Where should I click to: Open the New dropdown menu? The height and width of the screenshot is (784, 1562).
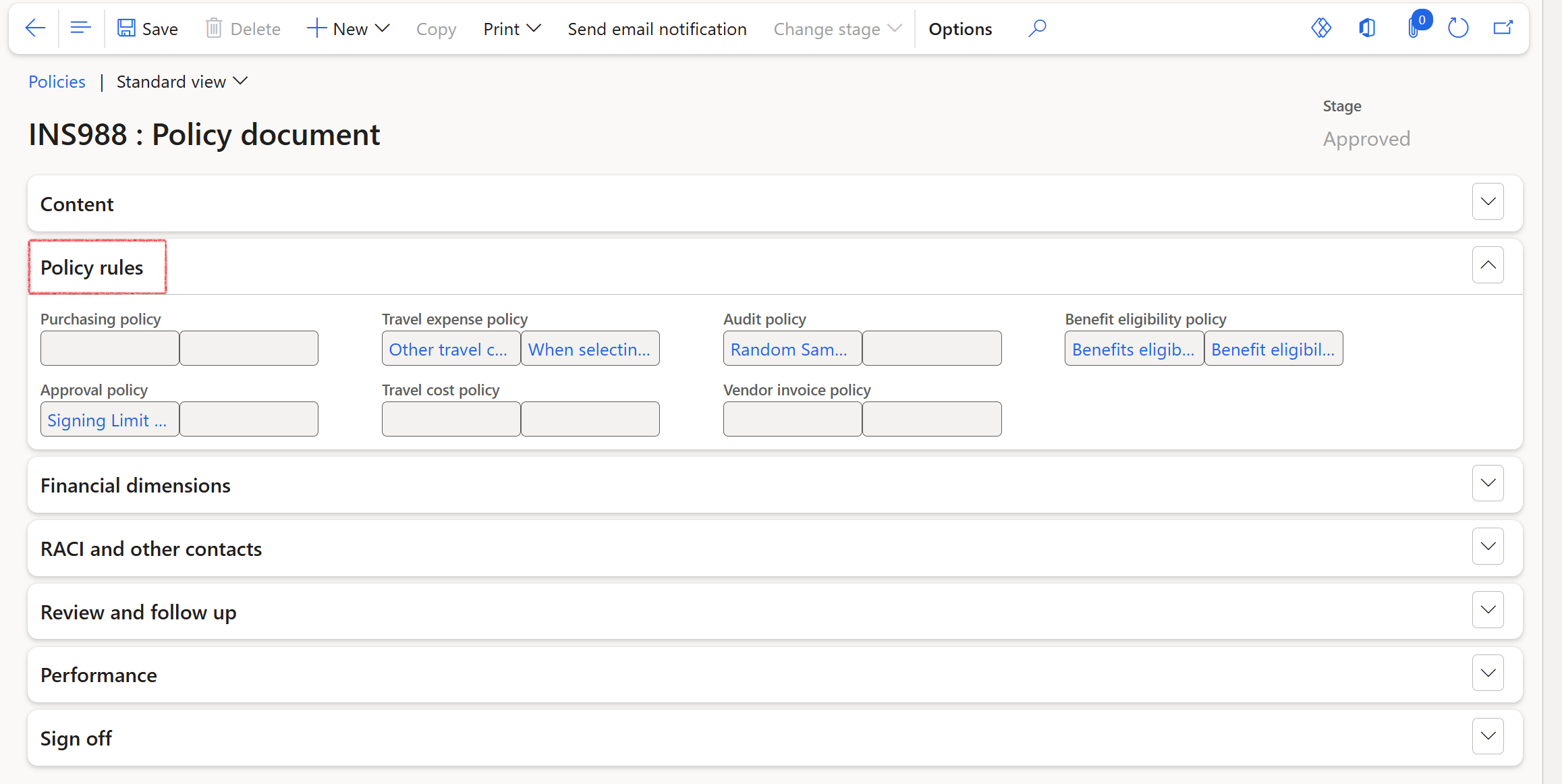(348, 28)
